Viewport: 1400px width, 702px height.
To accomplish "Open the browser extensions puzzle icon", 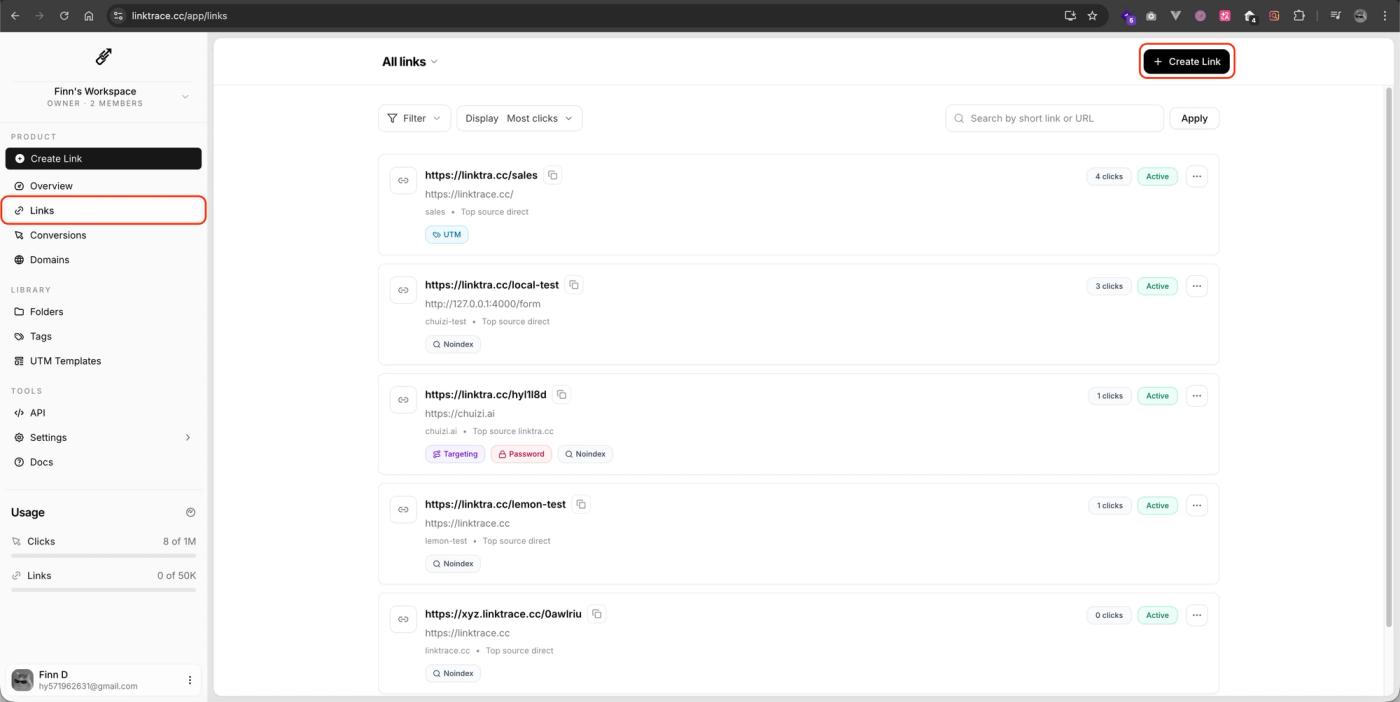I will [1299, 16].
